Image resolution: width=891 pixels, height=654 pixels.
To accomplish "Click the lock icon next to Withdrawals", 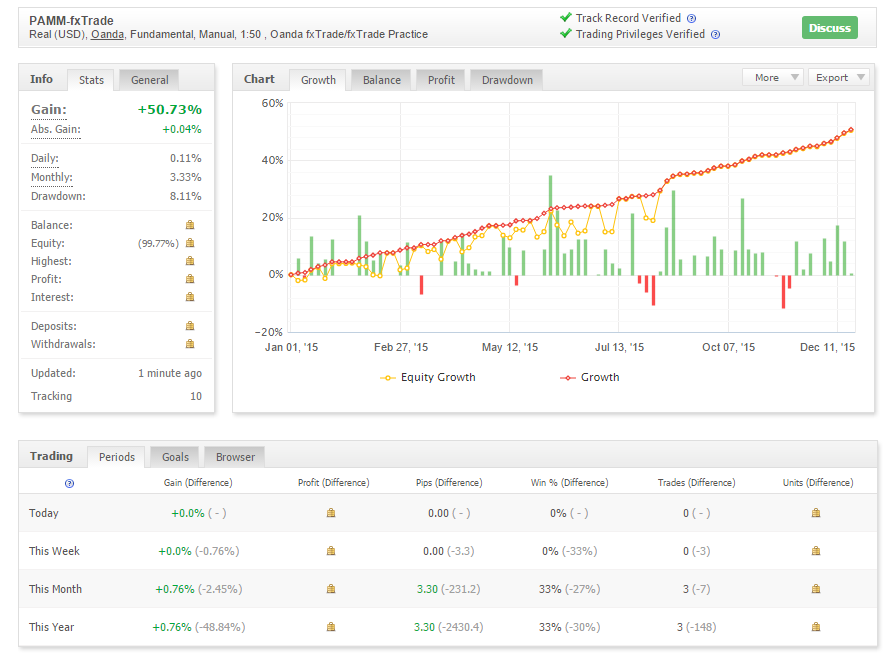I will (x=190, y=344).
